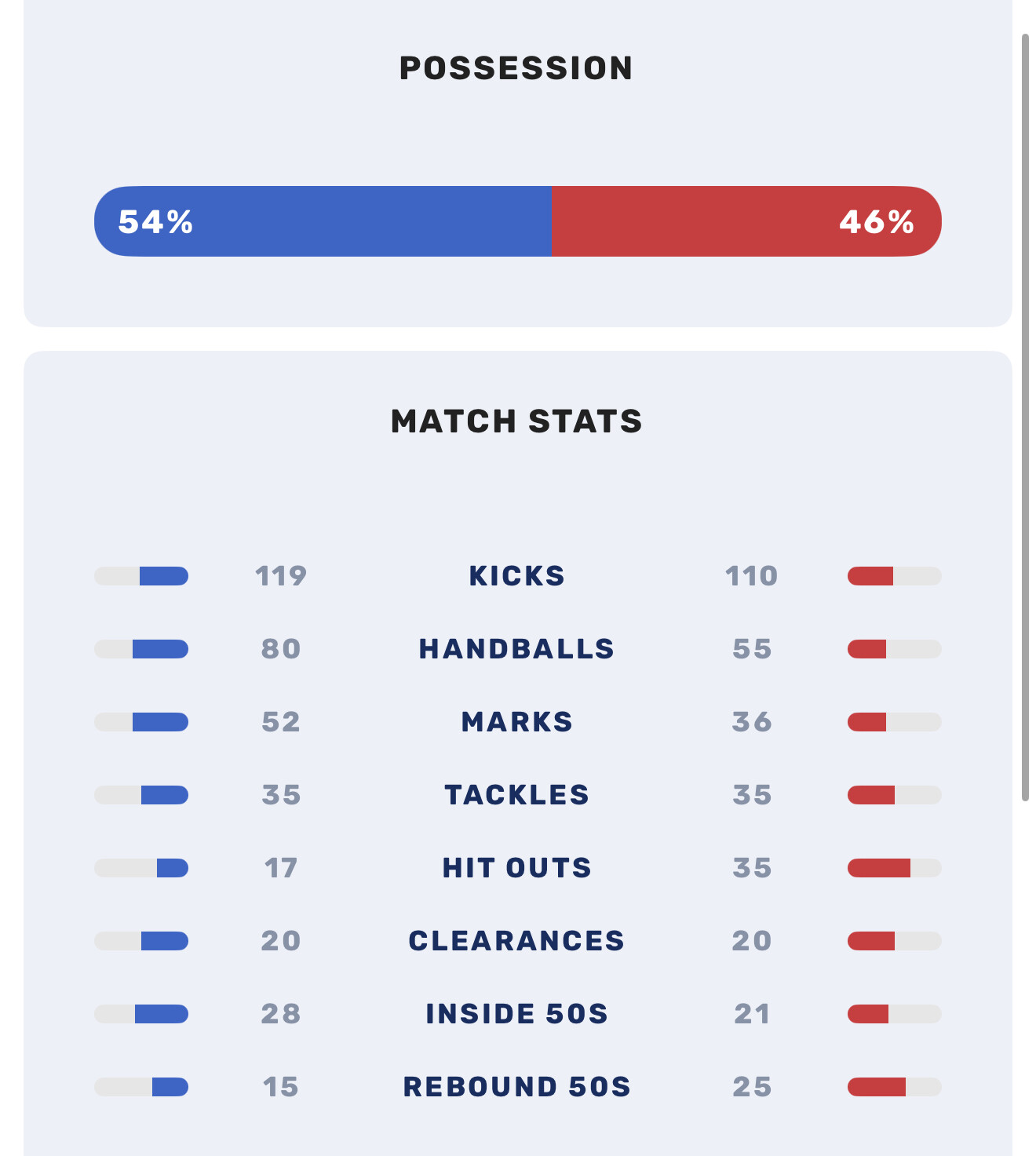Click the 52 marks value
1036x1156 pixels.
281,722
